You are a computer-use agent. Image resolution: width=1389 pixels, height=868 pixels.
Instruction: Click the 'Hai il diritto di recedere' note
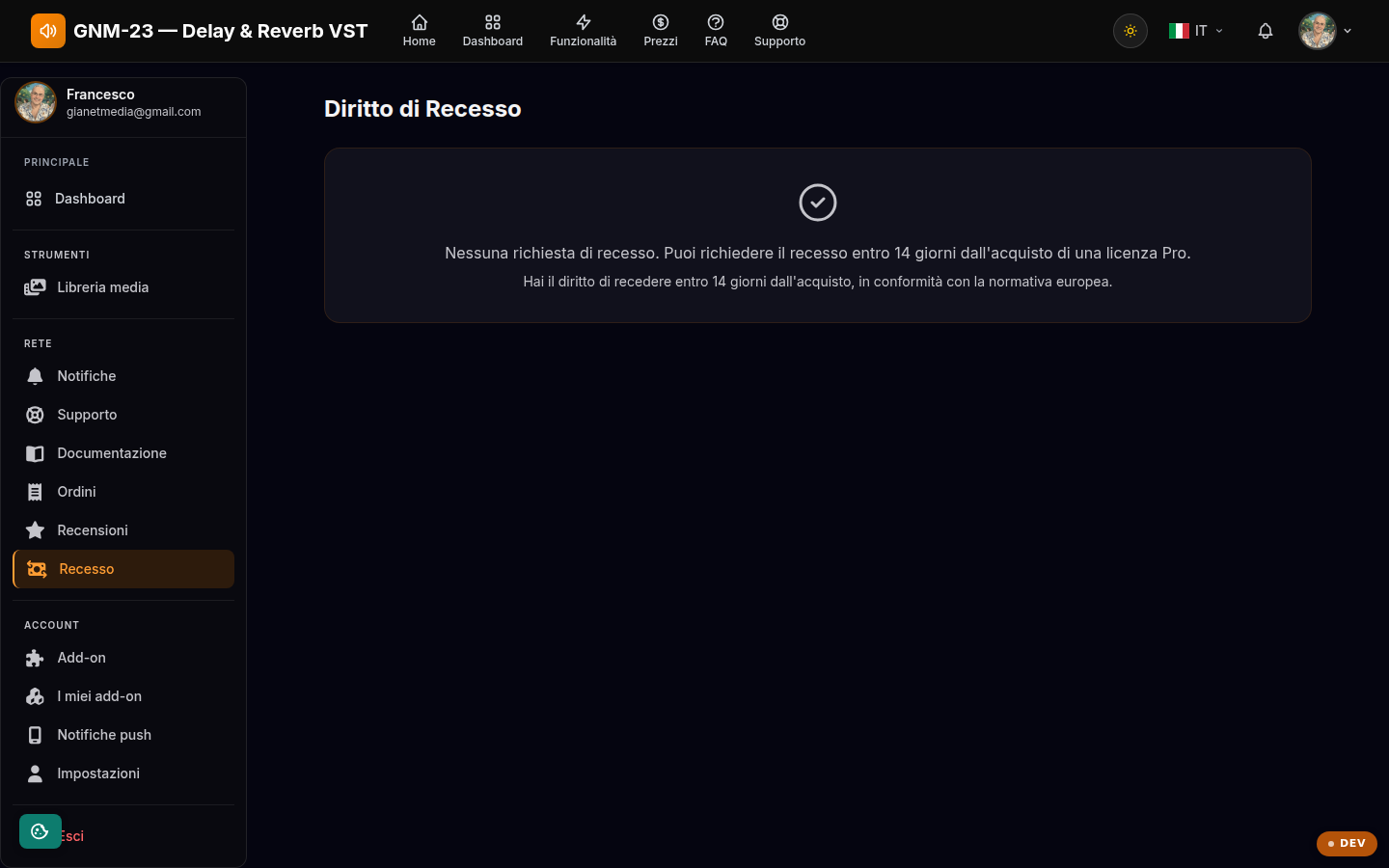[818, 282]
